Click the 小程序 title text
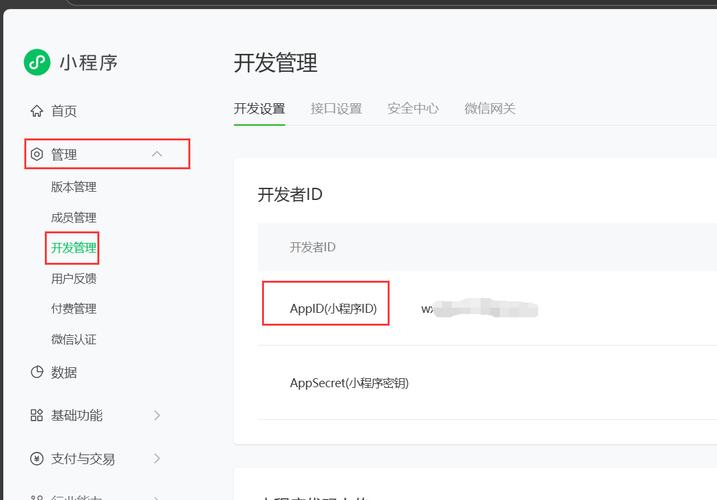The width and height of the screenshot is (717, 500). click(x=89, y=63)
